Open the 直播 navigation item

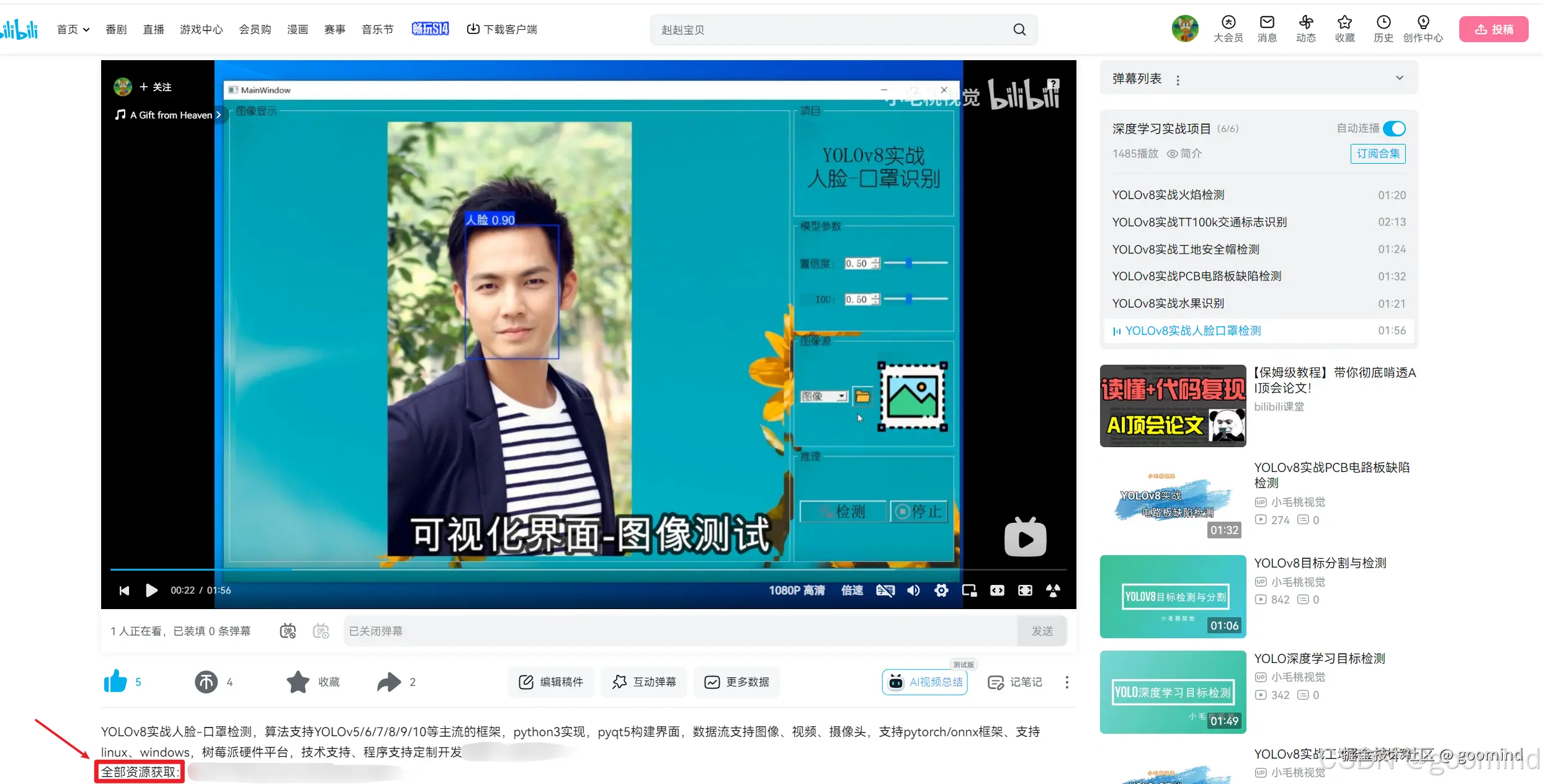tap(153, 29)
